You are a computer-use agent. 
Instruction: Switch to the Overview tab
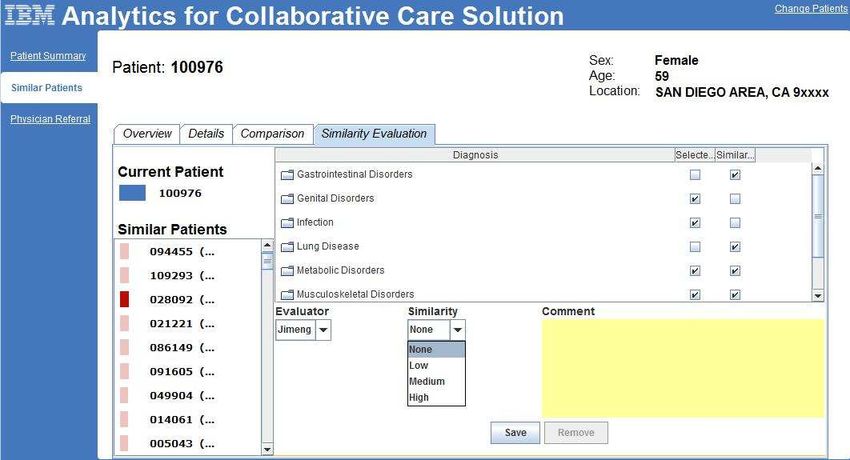click(x=147, y=134)
